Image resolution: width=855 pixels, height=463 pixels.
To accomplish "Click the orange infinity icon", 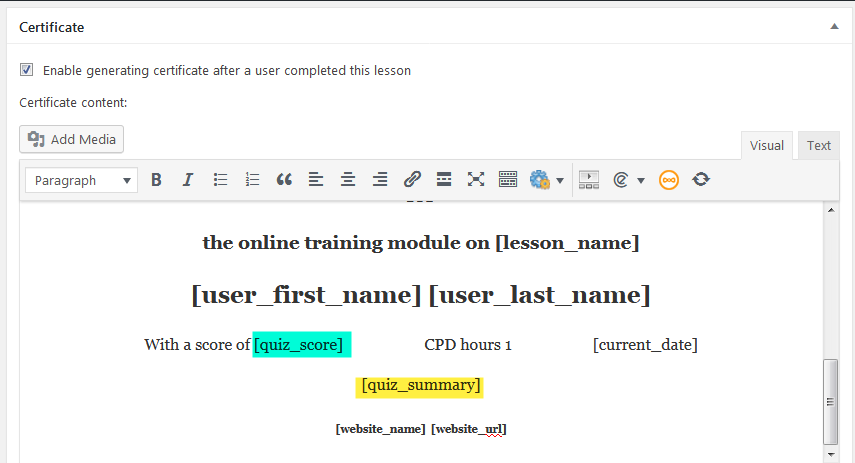I will point(669,179).
